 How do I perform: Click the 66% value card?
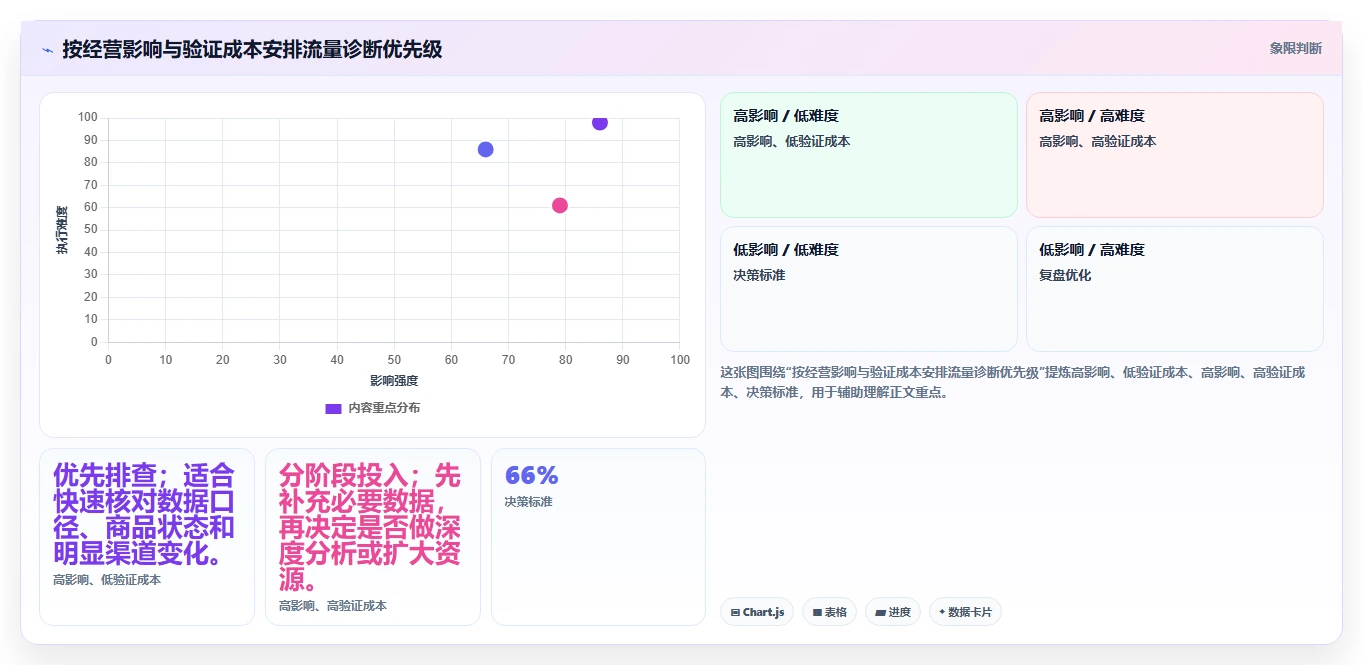coord(598,537)
